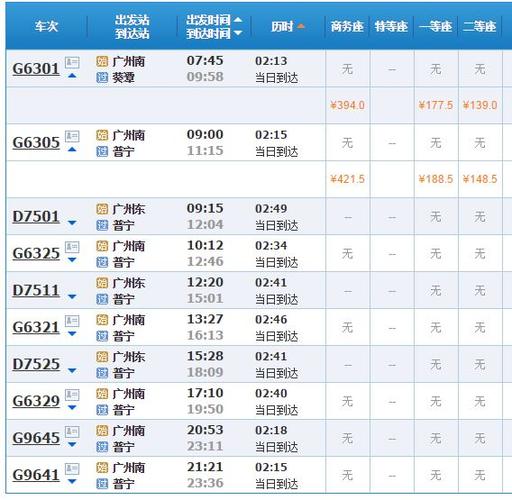
Task: Click ¥148.5 second class price
Action: coord(480,179)
